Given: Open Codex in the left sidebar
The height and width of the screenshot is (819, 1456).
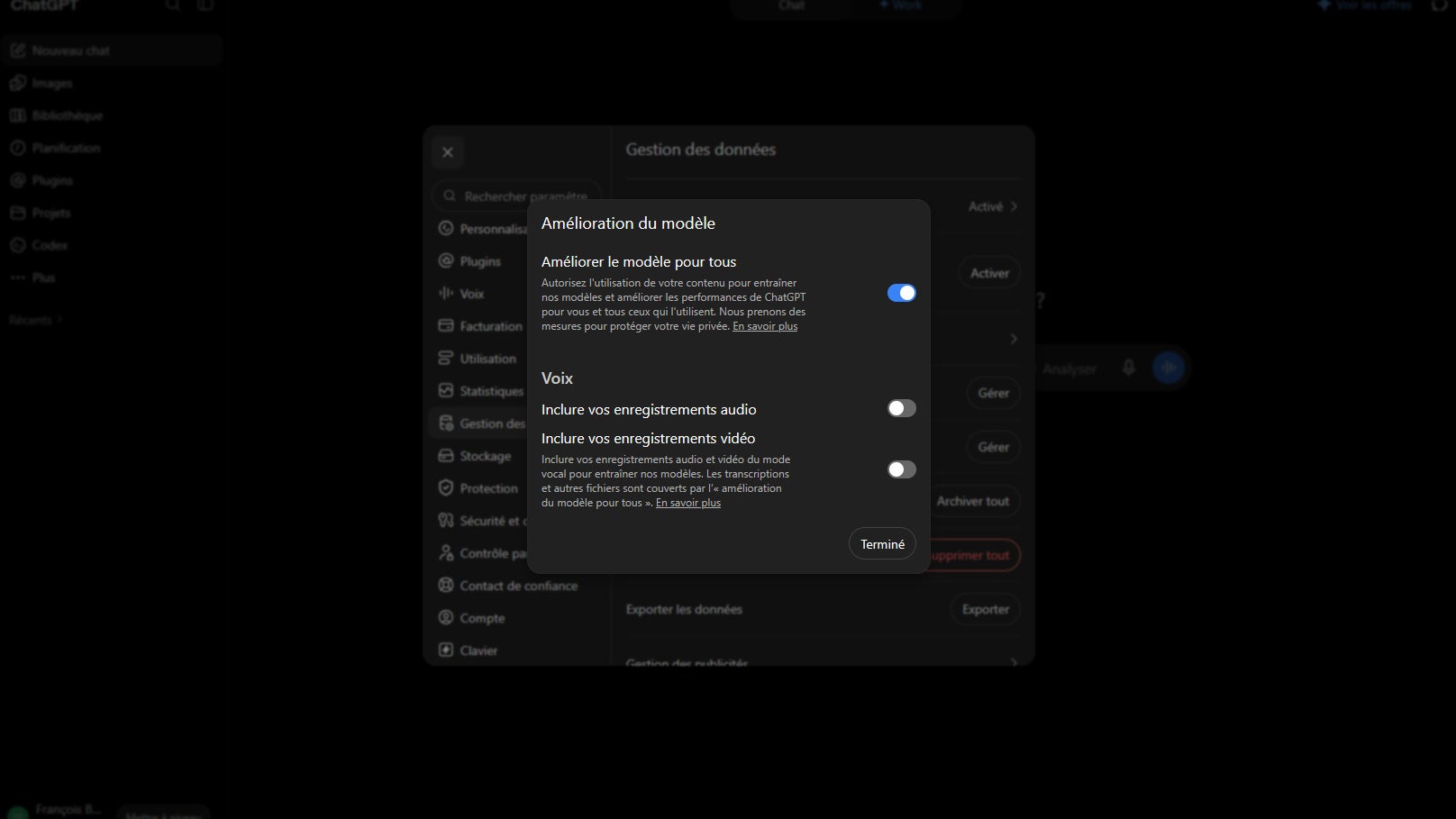Looking at the screenshot, I should [x=112, y=245].
